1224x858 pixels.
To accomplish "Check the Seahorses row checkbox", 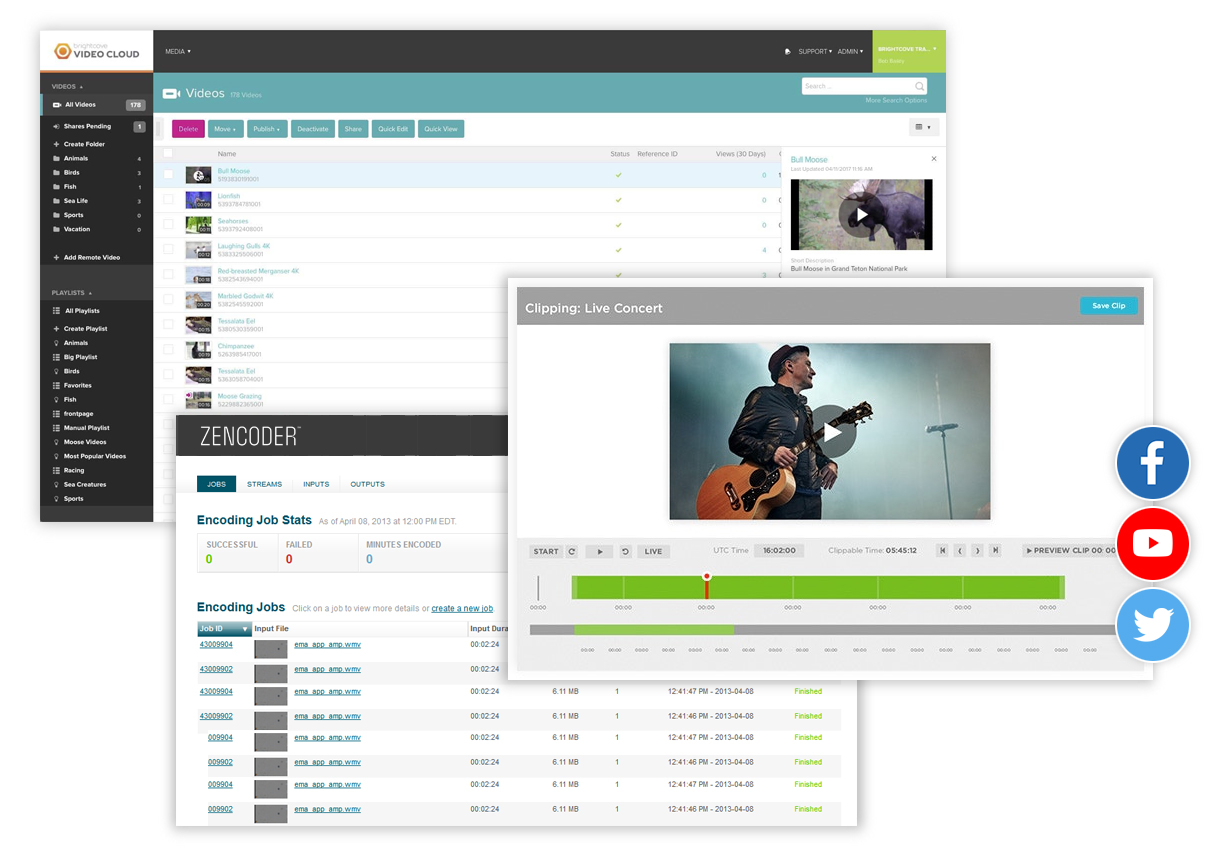I will (x=168, y=224).
